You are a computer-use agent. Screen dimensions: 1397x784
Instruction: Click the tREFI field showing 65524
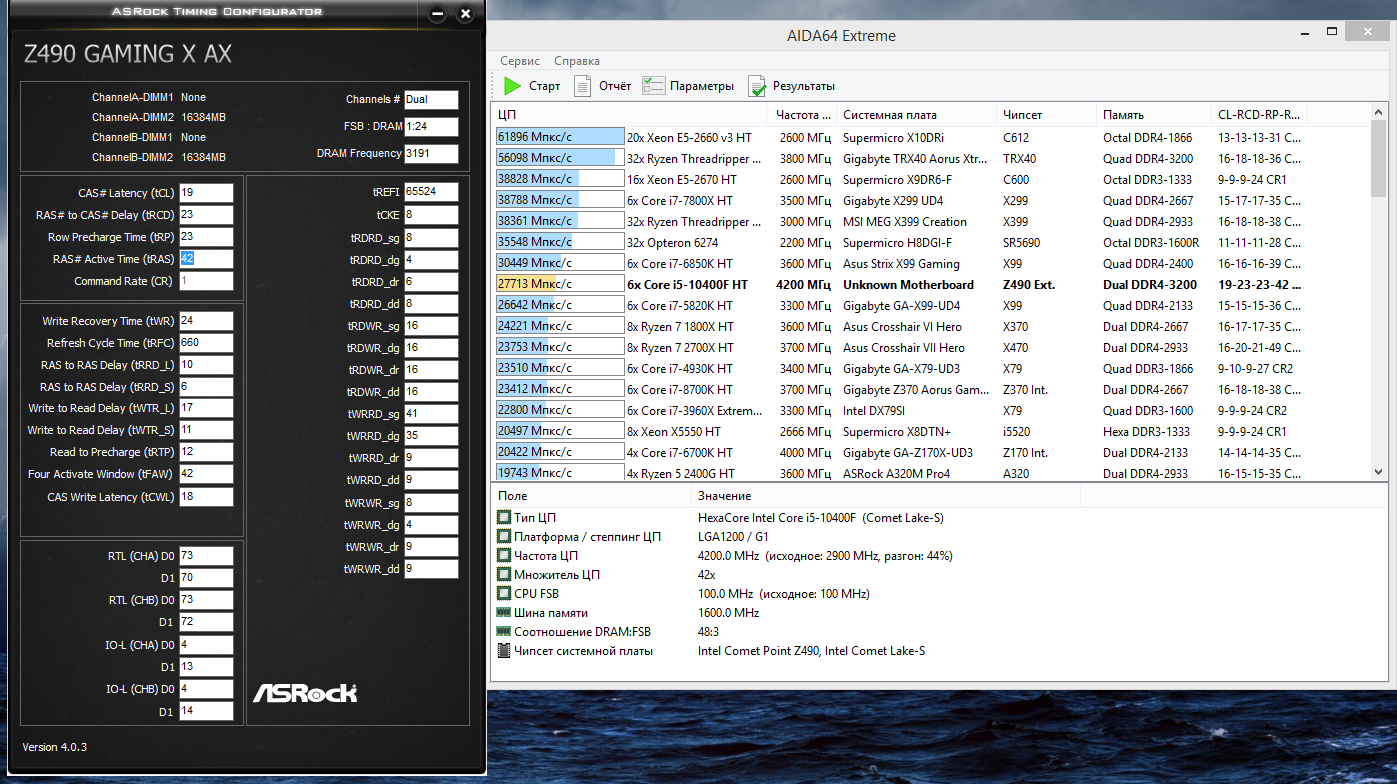pyautogui.click(x=431, y=192)
